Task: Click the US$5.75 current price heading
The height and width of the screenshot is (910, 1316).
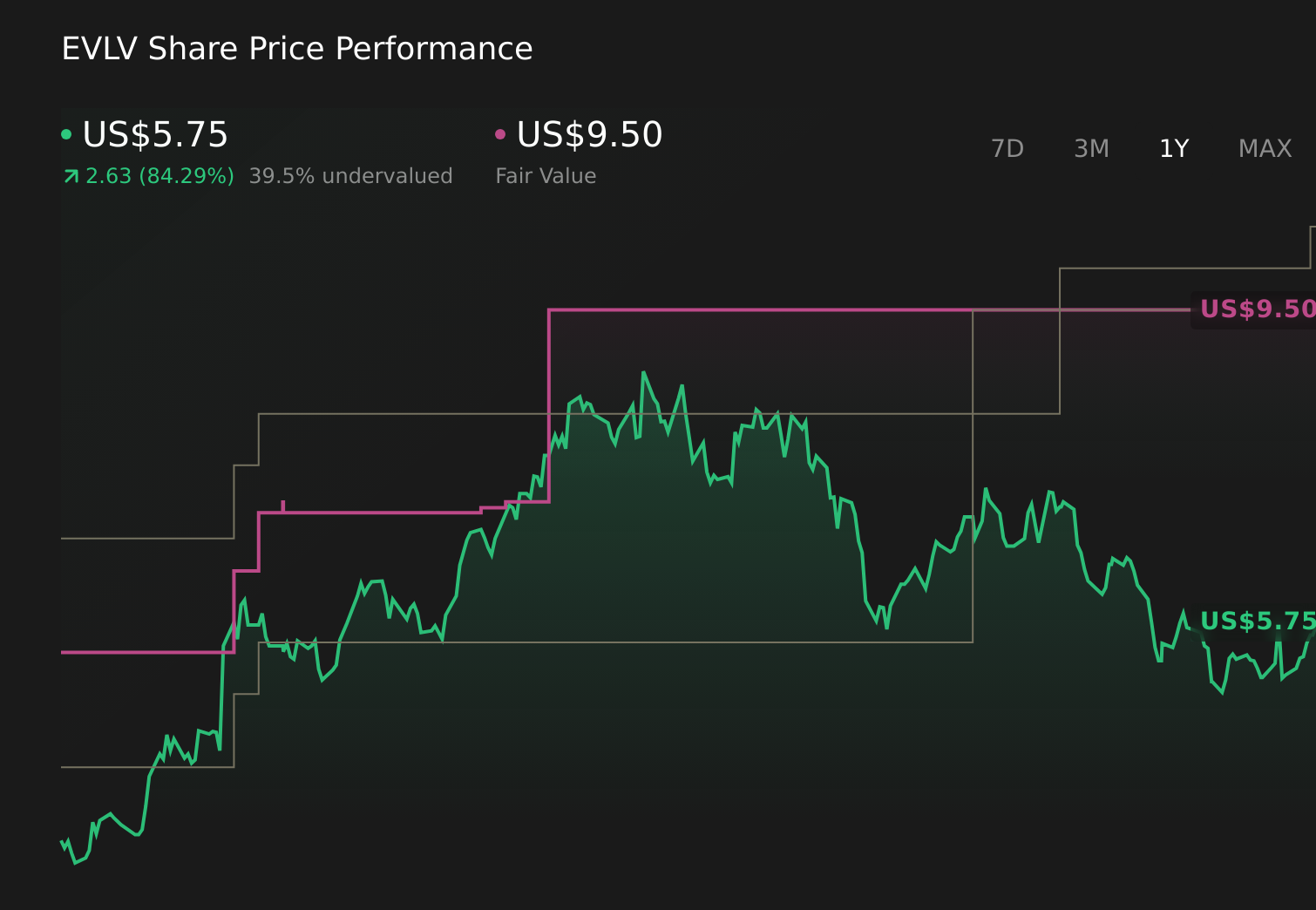Action: [x=154, y=134]
